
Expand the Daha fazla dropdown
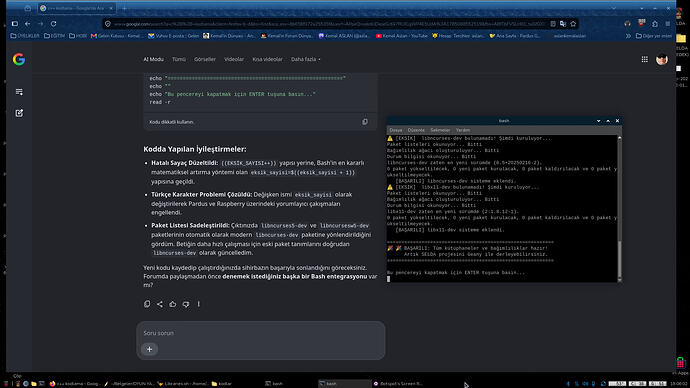pos(305,59)
